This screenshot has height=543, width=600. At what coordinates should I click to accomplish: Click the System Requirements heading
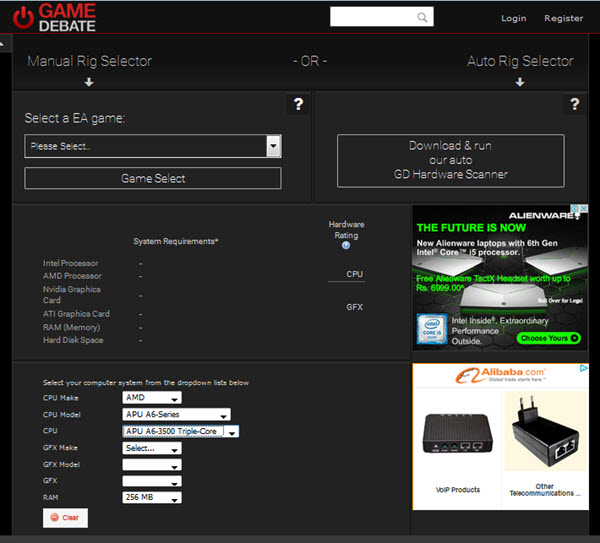[176, 241]
